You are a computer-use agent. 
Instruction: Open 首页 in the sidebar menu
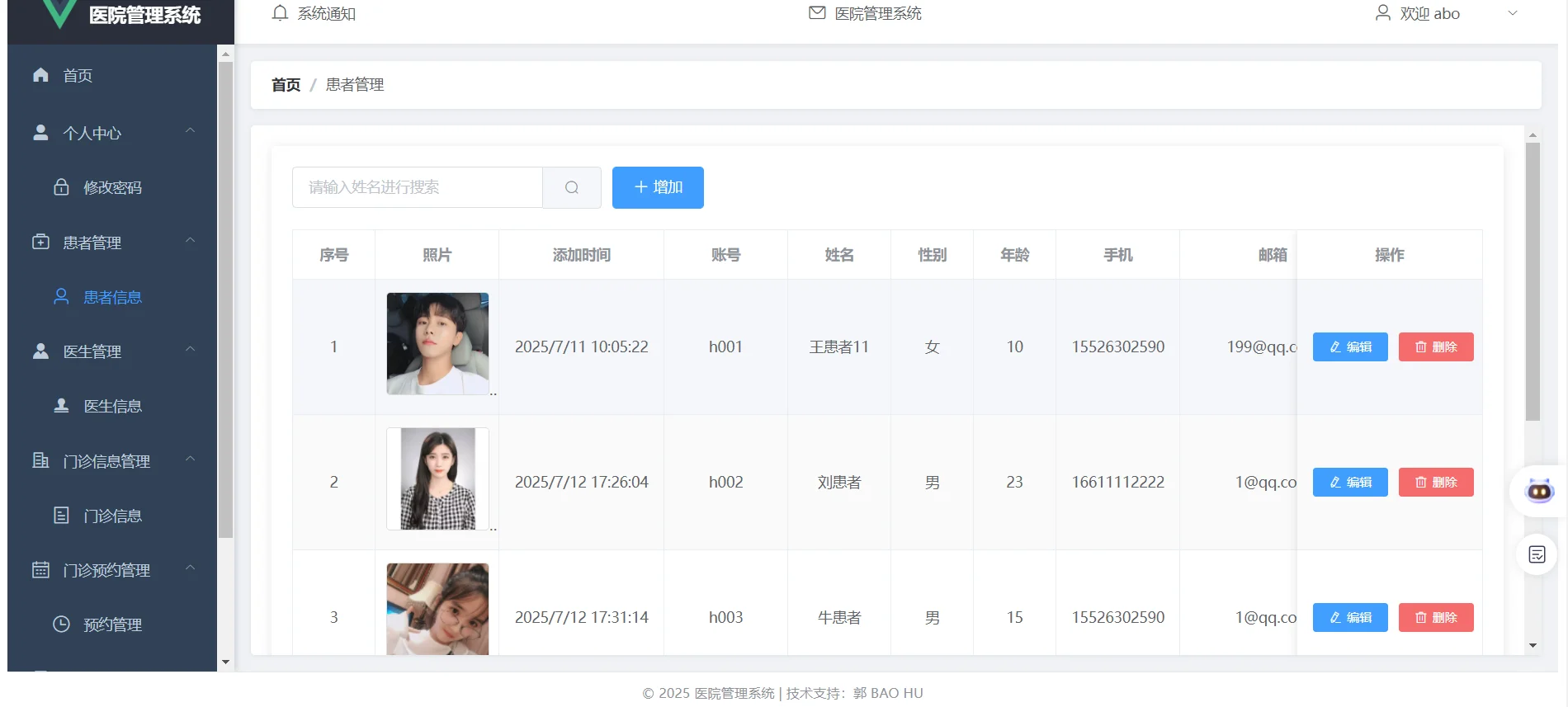click(x=112, y=75)
